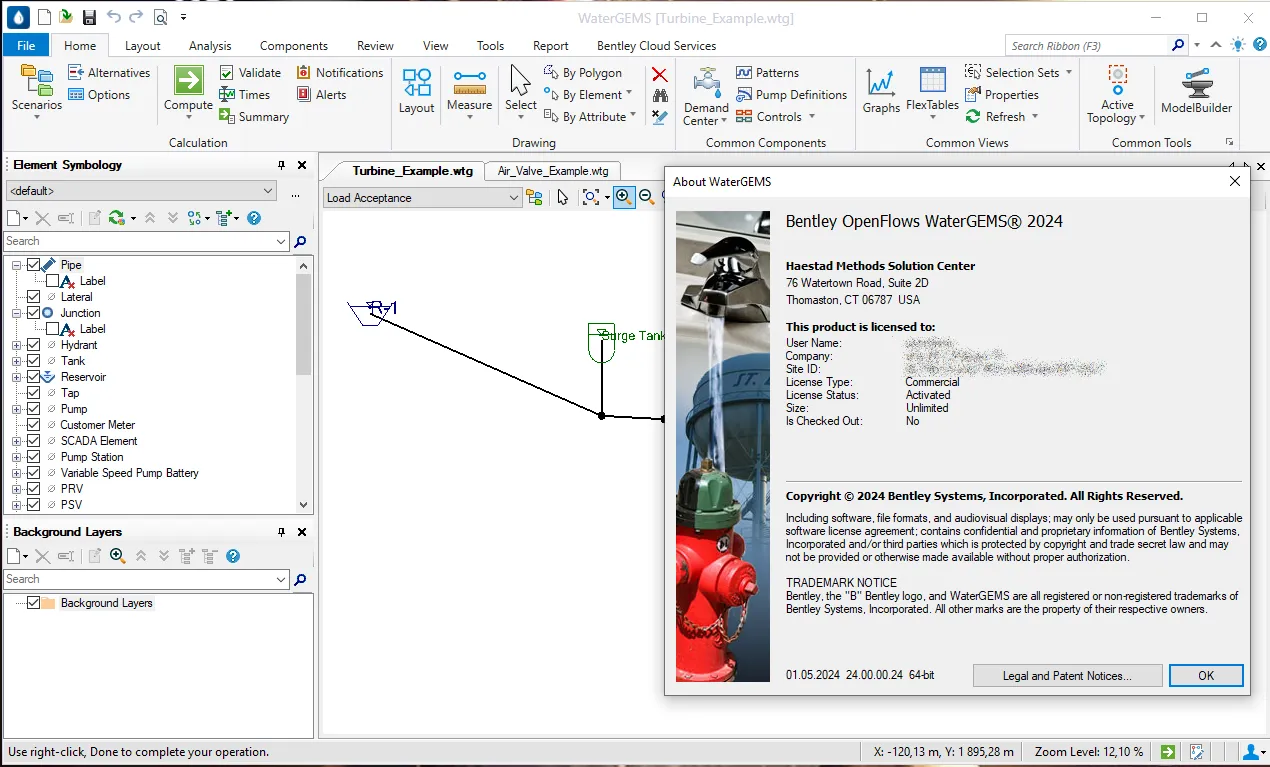This screenshot has height=767, width=1270.
Task: Choose Select By Polygon
Action: point(582,72)
